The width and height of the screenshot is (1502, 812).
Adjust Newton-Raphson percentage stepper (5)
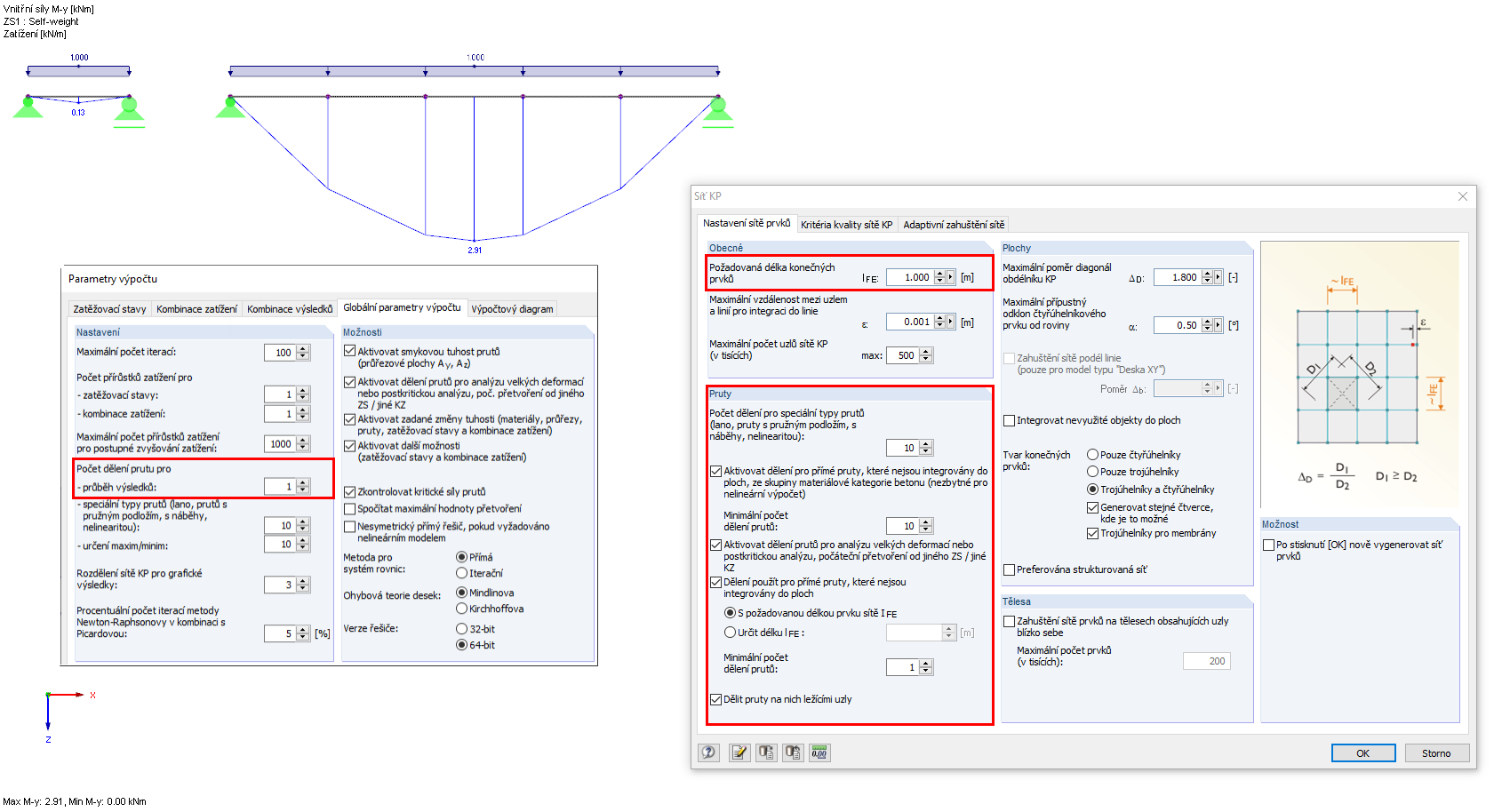click(x=303, y=633)
